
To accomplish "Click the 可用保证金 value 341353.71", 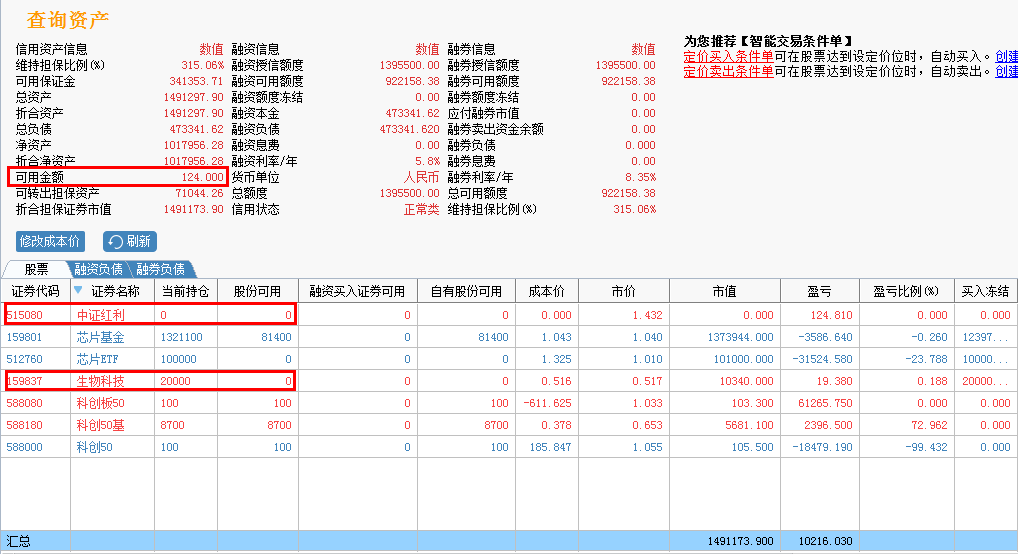I will [x=196, y=81].
